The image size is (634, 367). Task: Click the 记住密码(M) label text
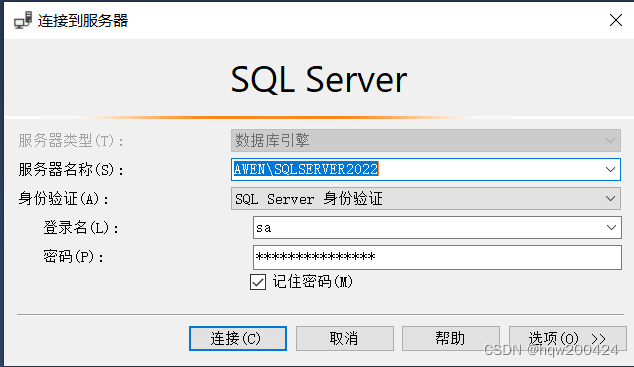pyautogui.click(x=313, y=282)
